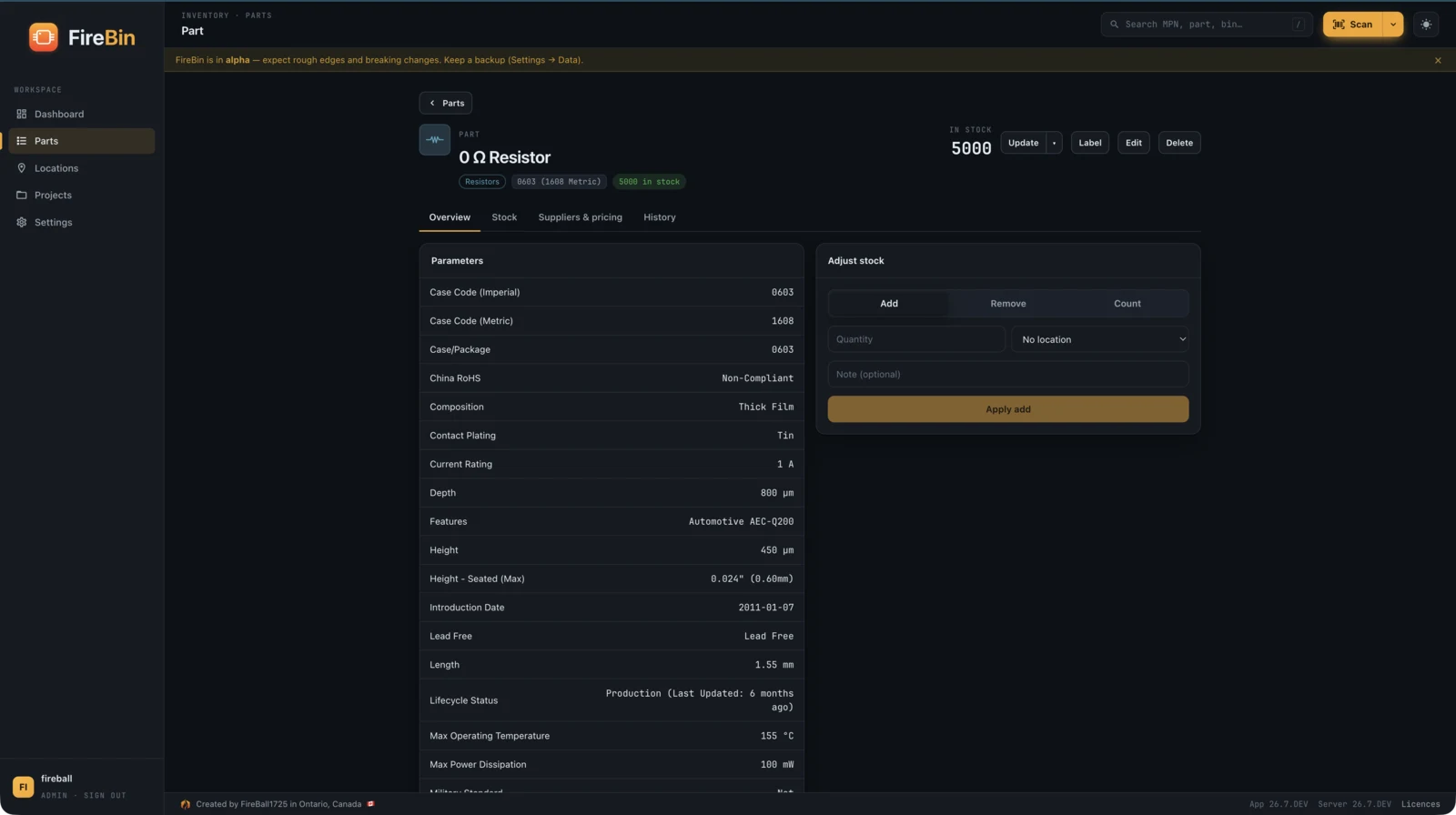Image resolution: width=1456 pixels, height=815 pixels.
Task: Click the Composition Thick Film value
Action: tap(766, 407)
